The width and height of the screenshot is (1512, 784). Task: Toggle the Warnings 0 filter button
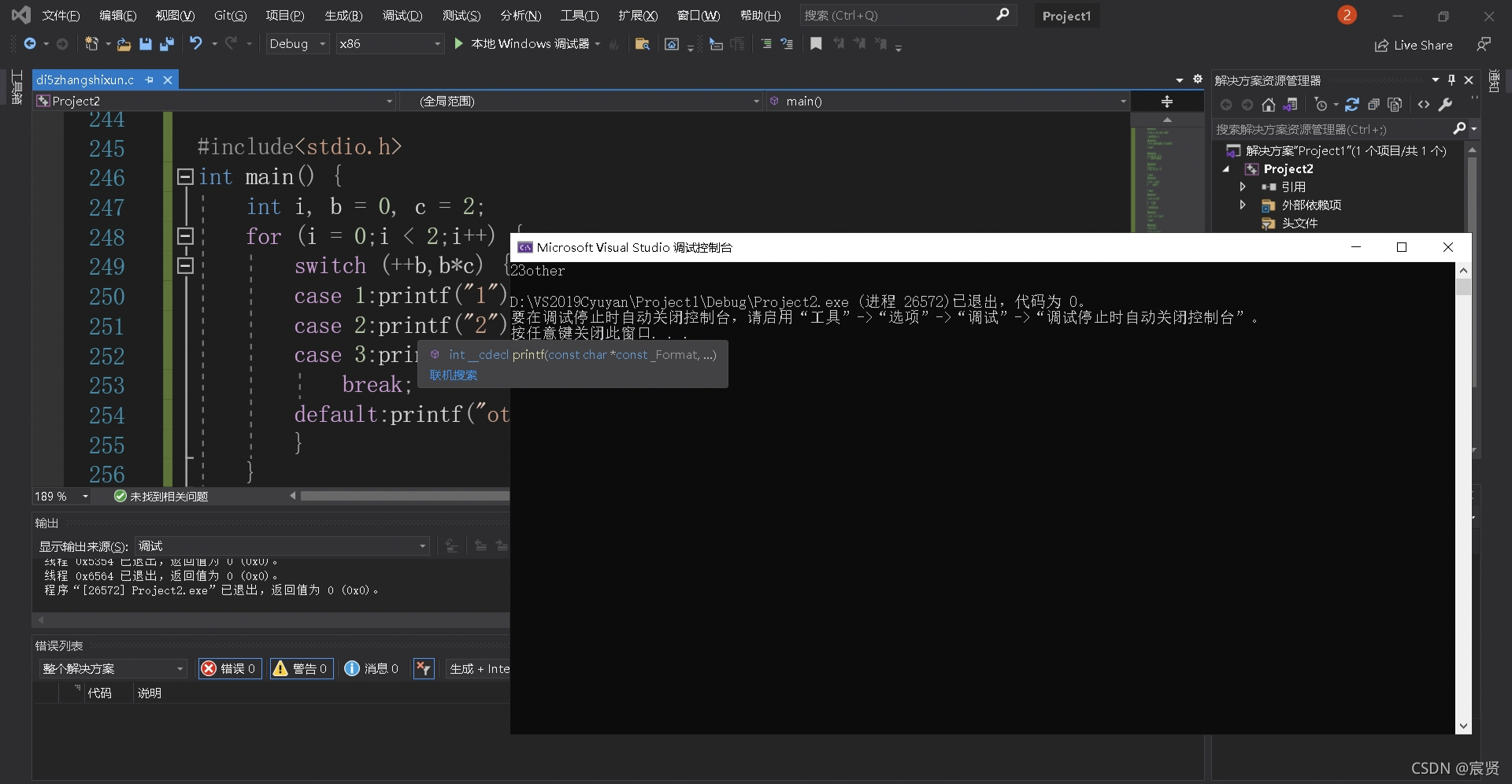301,668
